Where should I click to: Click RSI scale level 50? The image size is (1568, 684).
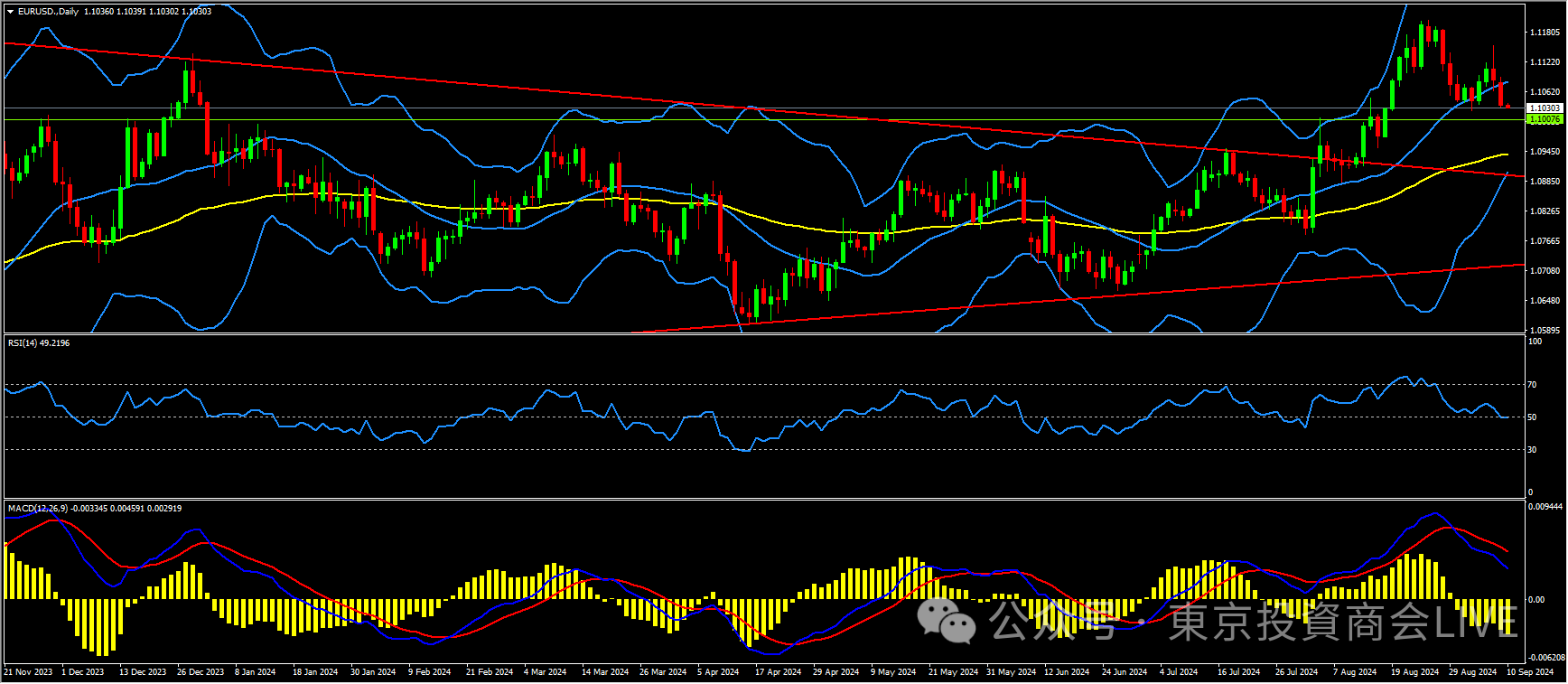pyautogui.click(x=1532, y=417)
